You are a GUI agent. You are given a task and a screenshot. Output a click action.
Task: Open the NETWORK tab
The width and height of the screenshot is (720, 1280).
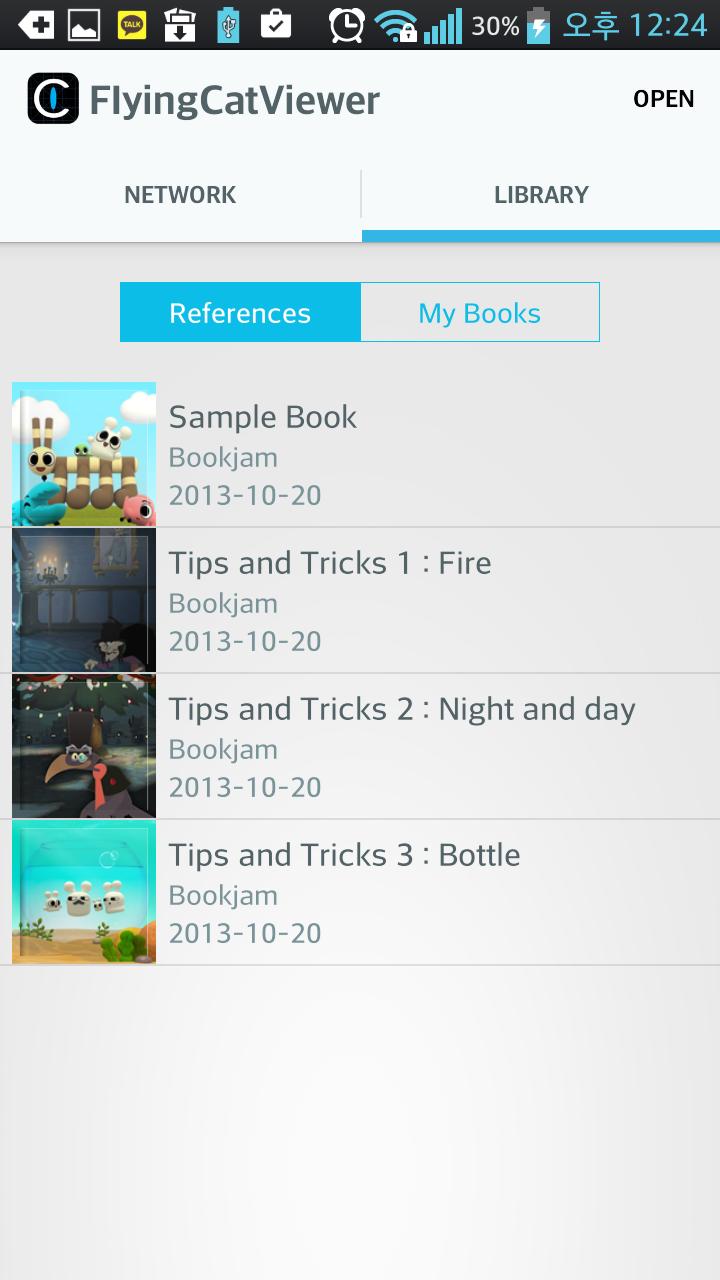[x=180, y=195]
